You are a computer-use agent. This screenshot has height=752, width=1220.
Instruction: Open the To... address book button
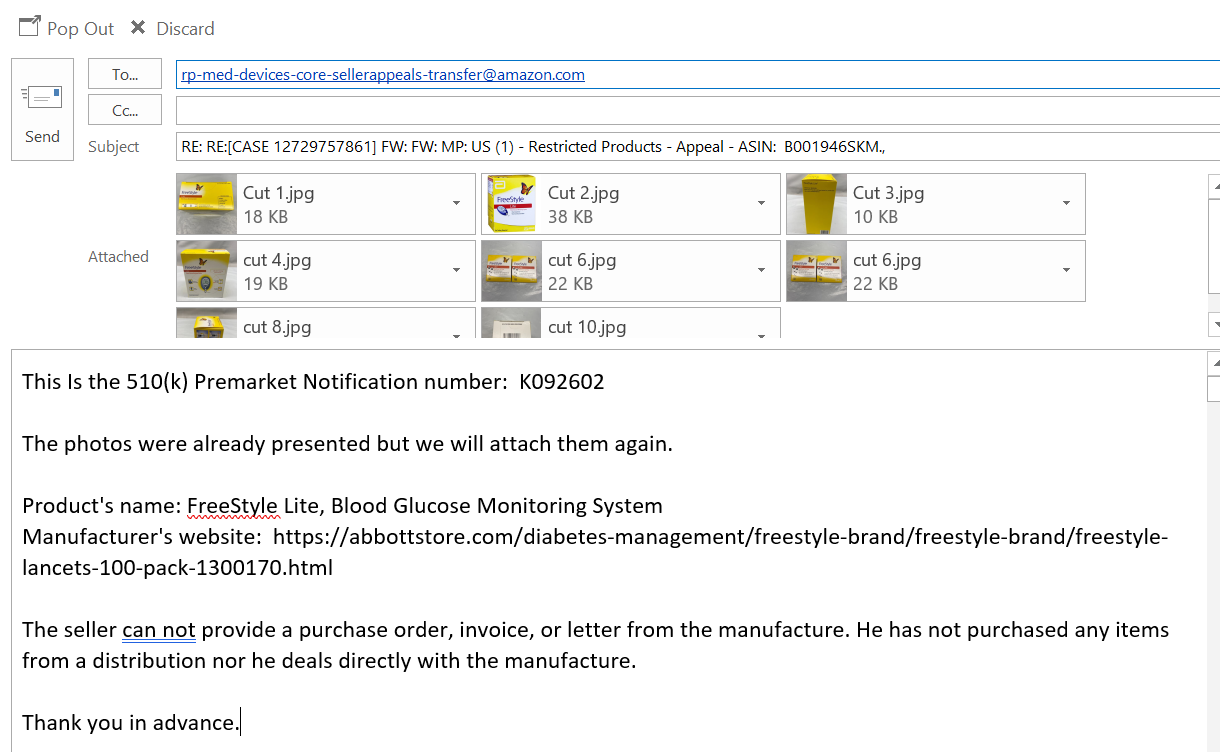click(125, 74)
